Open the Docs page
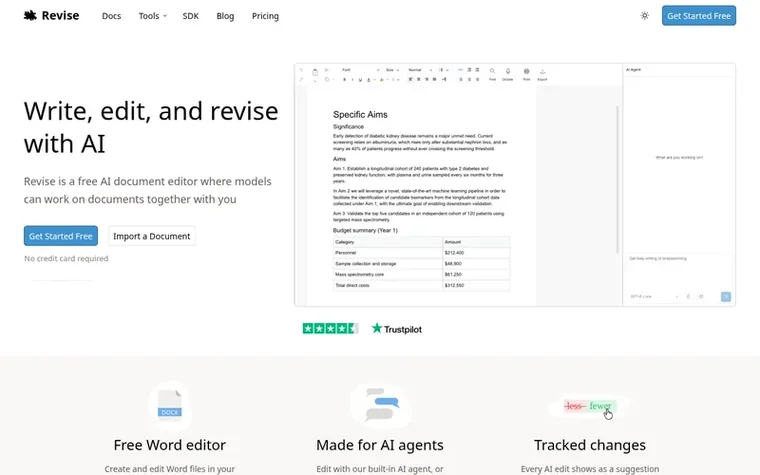Image resolution: width=760 pixels, height=475 pixels. pyautogui.click(x=111, y=16)
